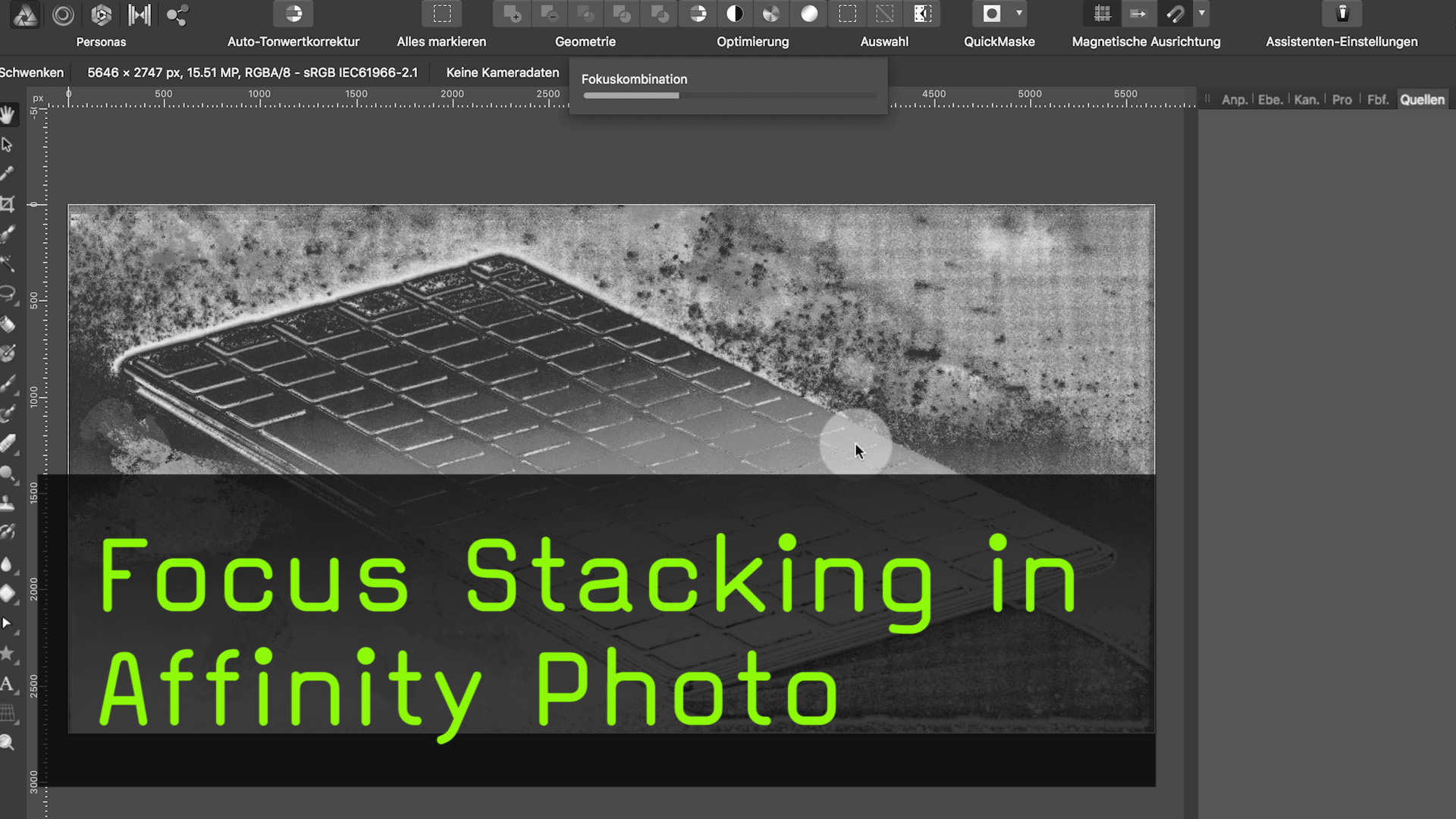Switch to the Export Persona

point(177,14)
